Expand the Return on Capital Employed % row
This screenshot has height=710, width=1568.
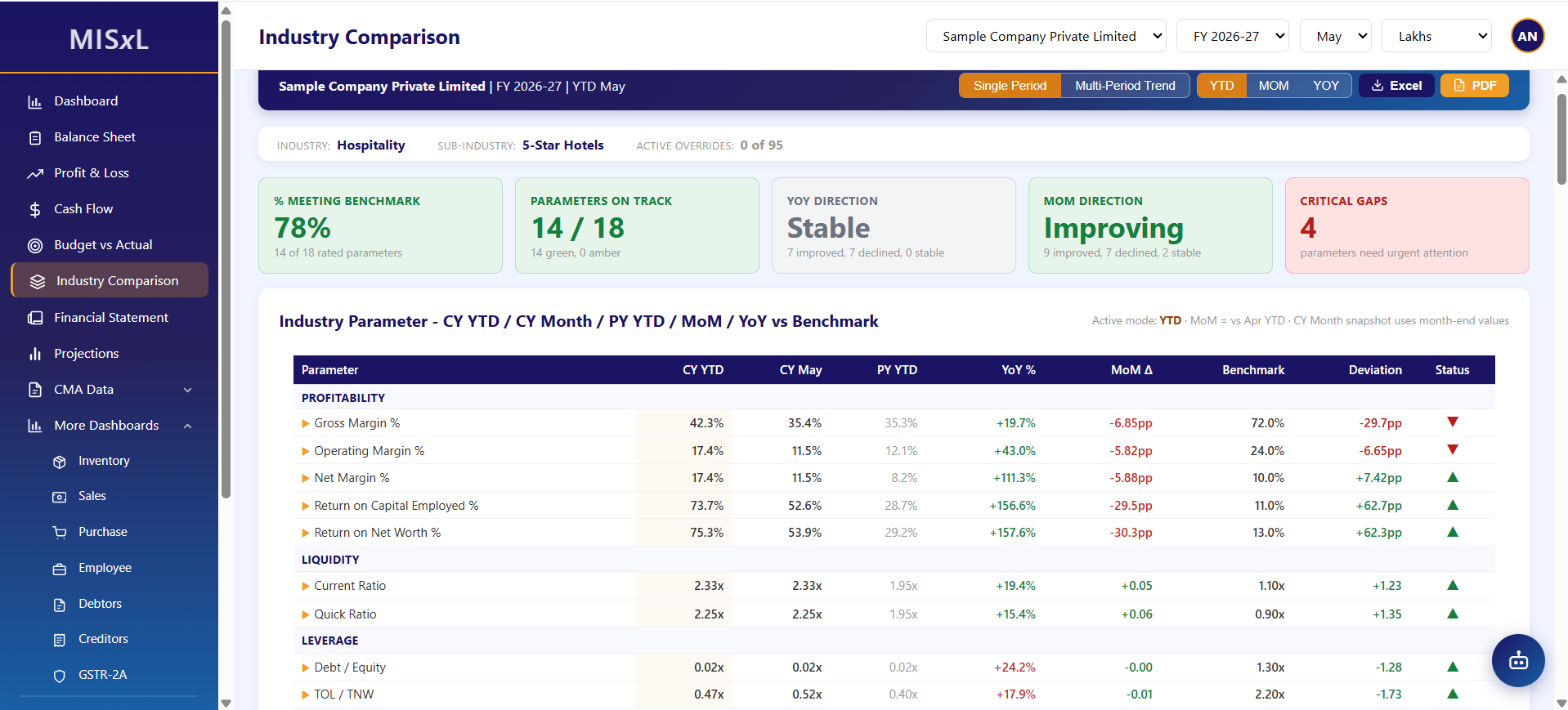[x=306, y=506]
